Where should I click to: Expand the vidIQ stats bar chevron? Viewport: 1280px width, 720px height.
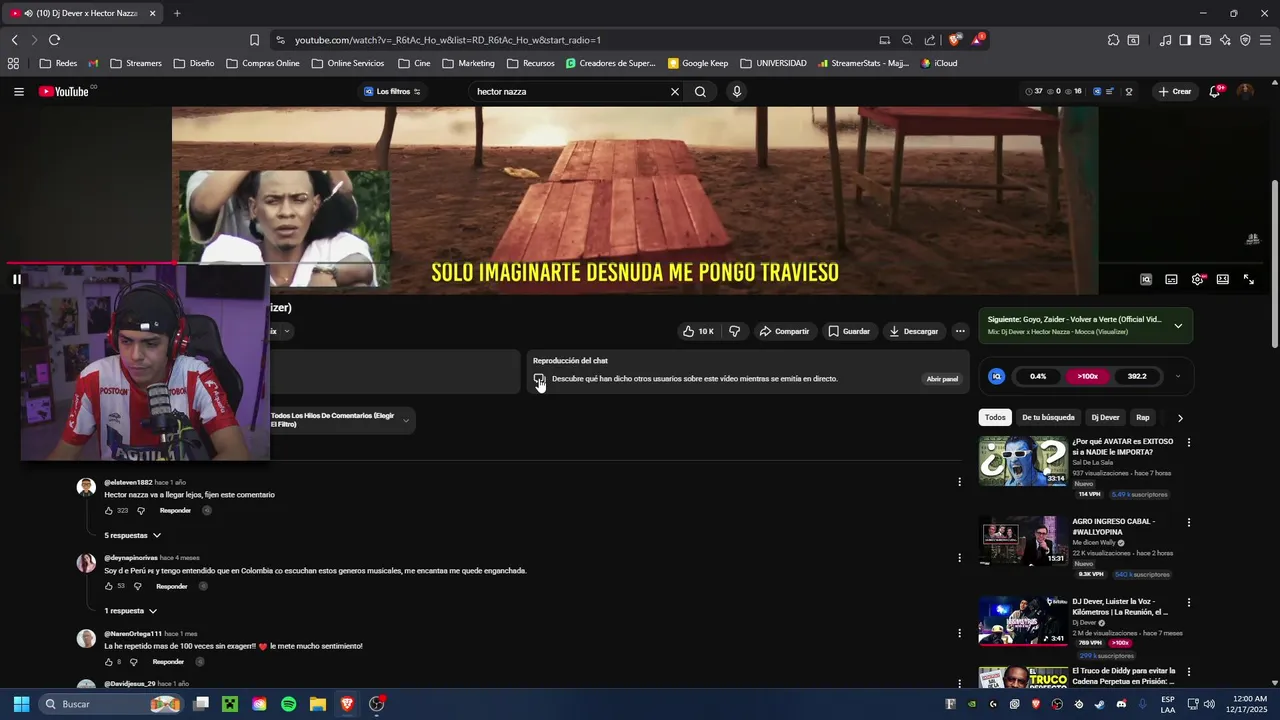1177,376
